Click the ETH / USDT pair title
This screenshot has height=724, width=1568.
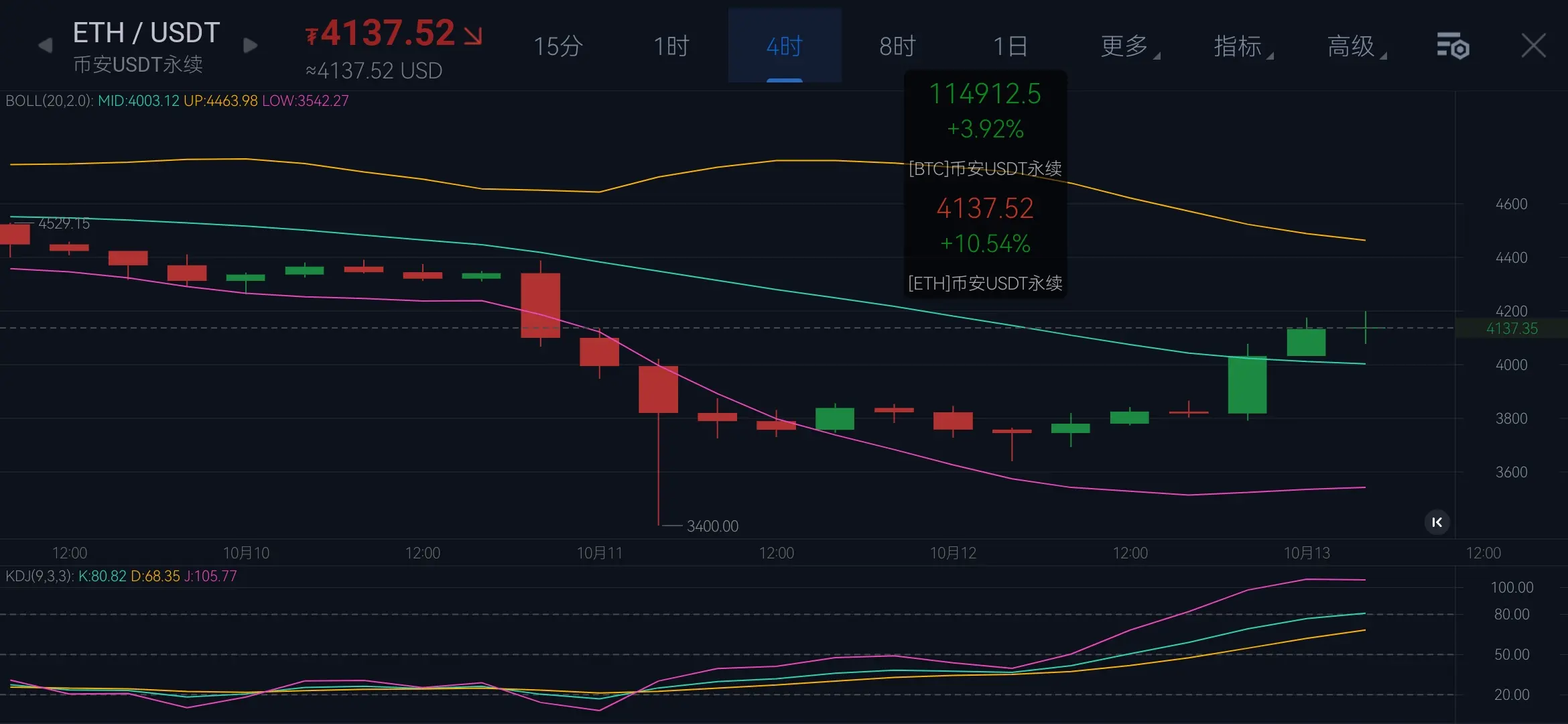pyautogui.click(x=146, y=33)
